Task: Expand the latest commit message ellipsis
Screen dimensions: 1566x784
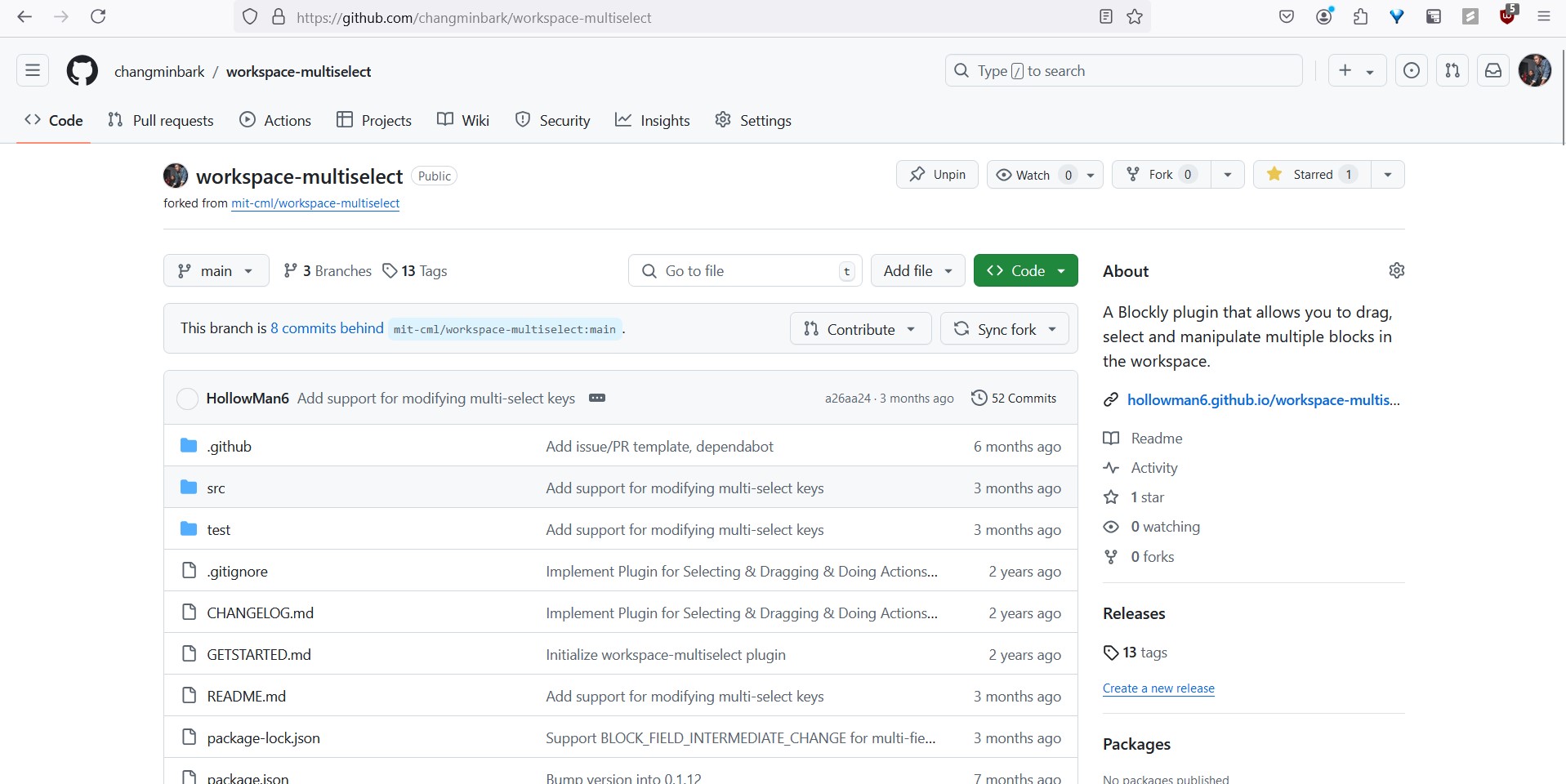Action: pos(597,398)
